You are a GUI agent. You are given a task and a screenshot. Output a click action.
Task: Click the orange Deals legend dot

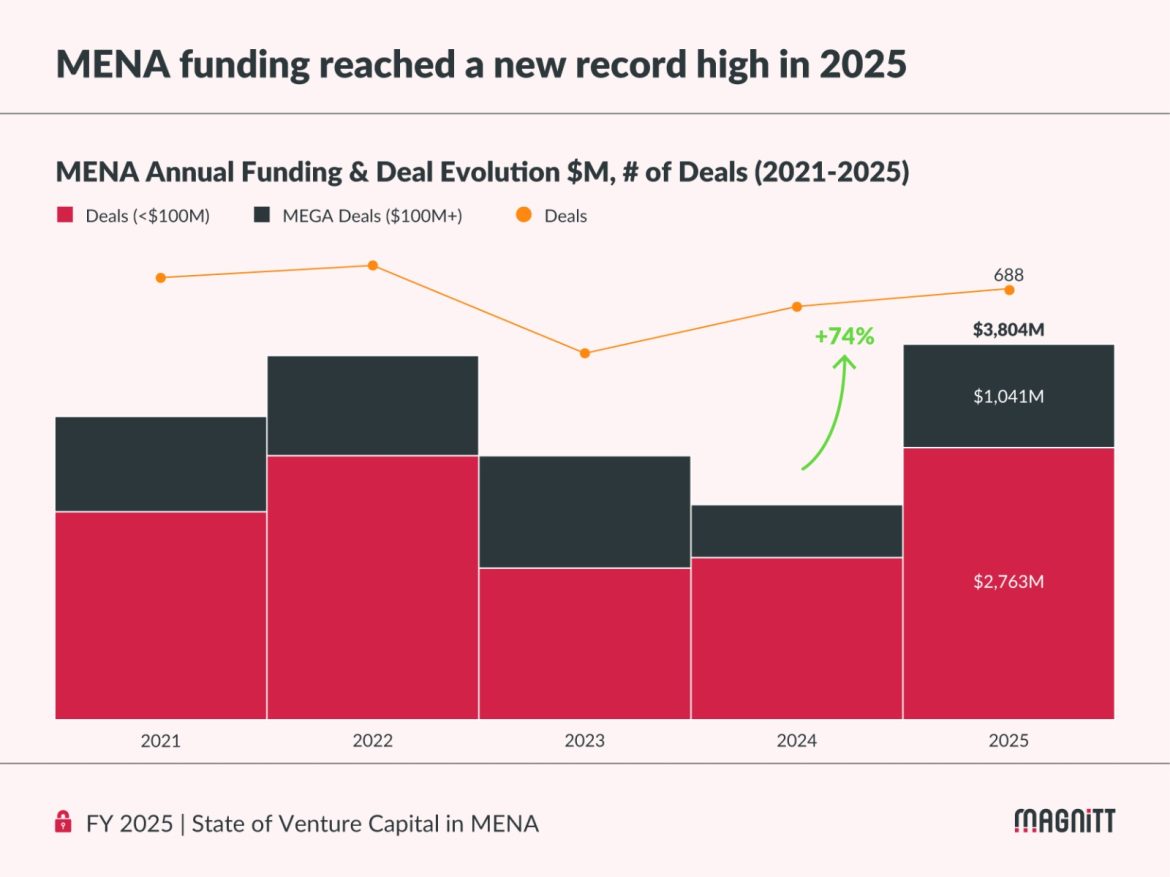coord(525,215)
